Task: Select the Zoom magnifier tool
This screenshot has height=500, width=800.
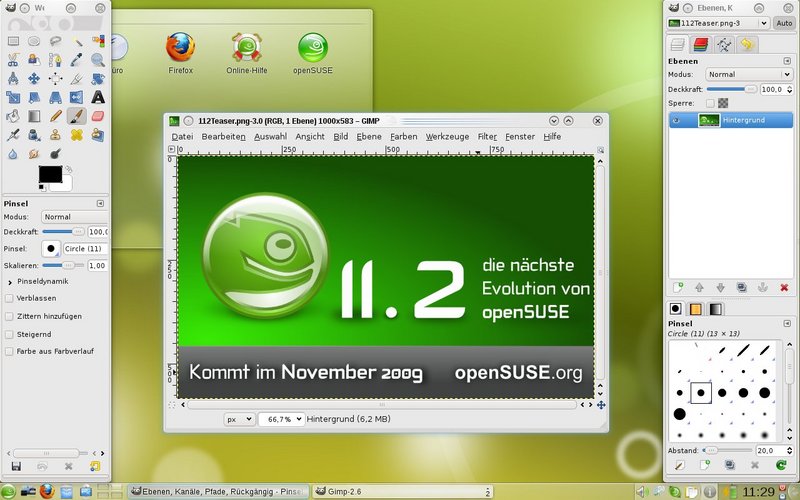Action: tap(98, 60)
